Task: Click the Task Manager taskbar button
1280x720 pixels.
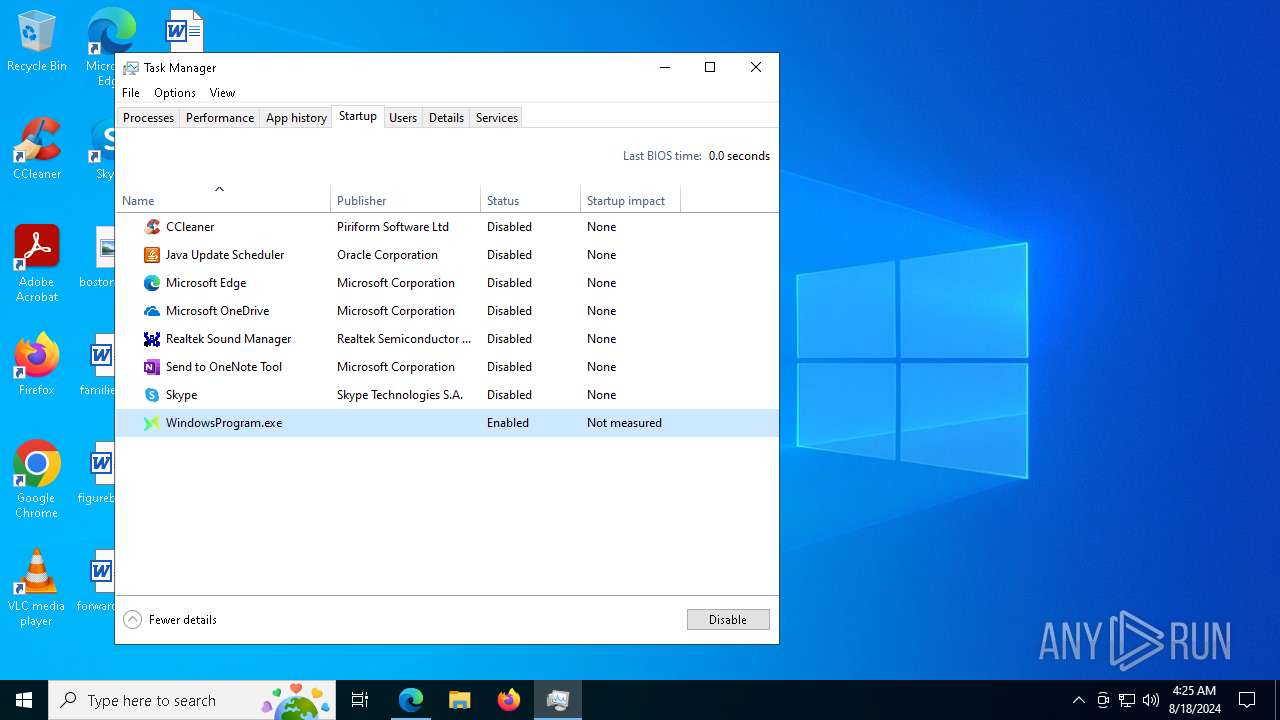Action: [558, 700]
